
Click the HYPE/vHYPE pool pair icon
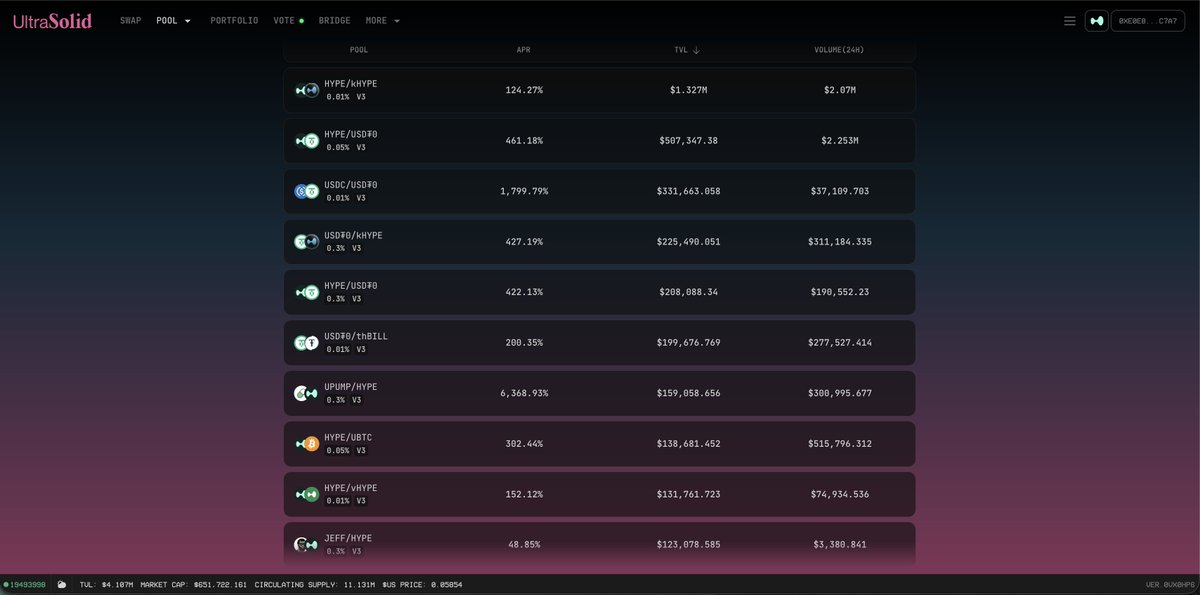point(306,493)
